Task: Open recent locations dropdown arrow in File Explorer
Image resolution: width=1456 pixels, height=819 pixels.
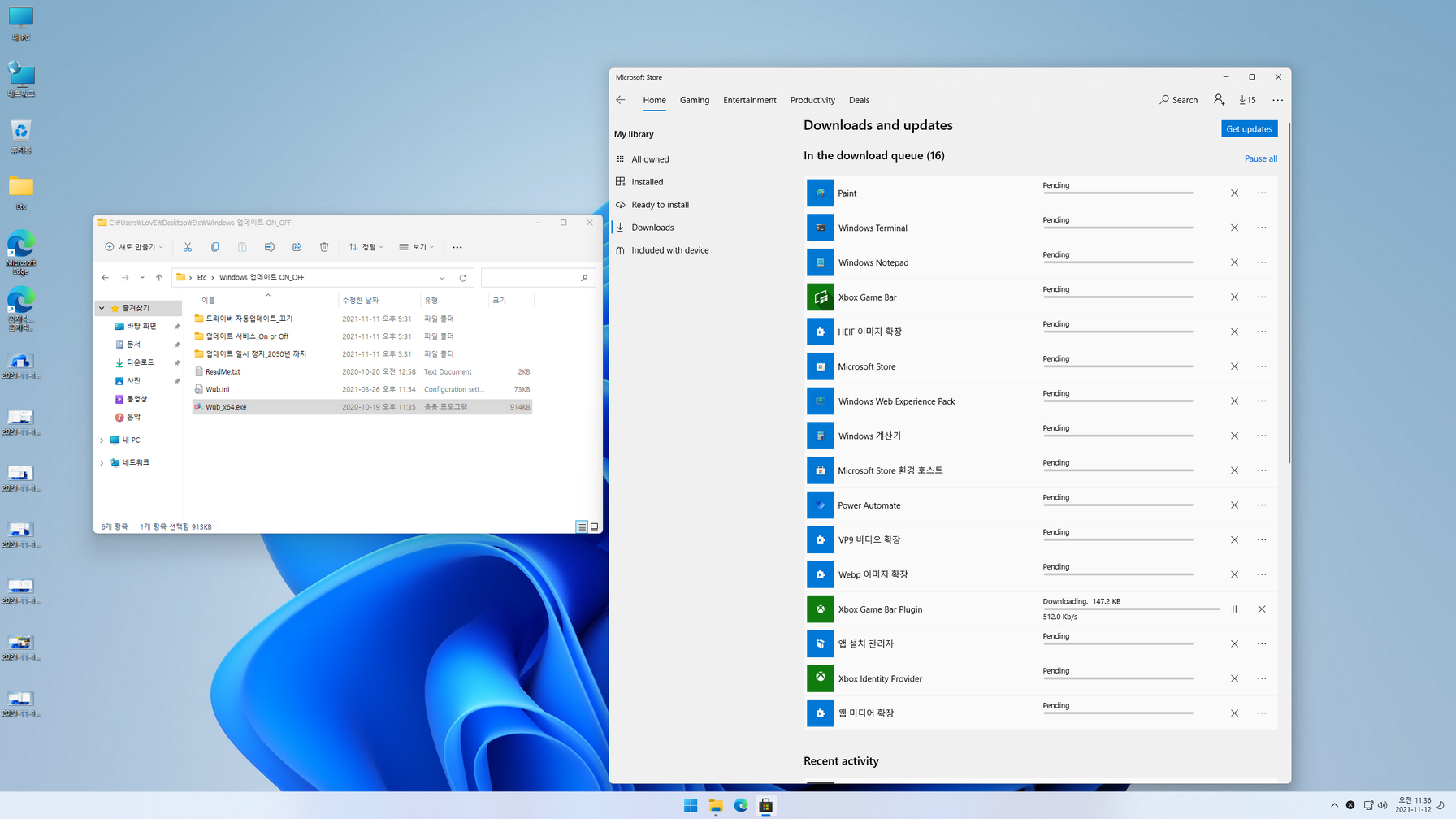Action: click(x=142, y=278)
